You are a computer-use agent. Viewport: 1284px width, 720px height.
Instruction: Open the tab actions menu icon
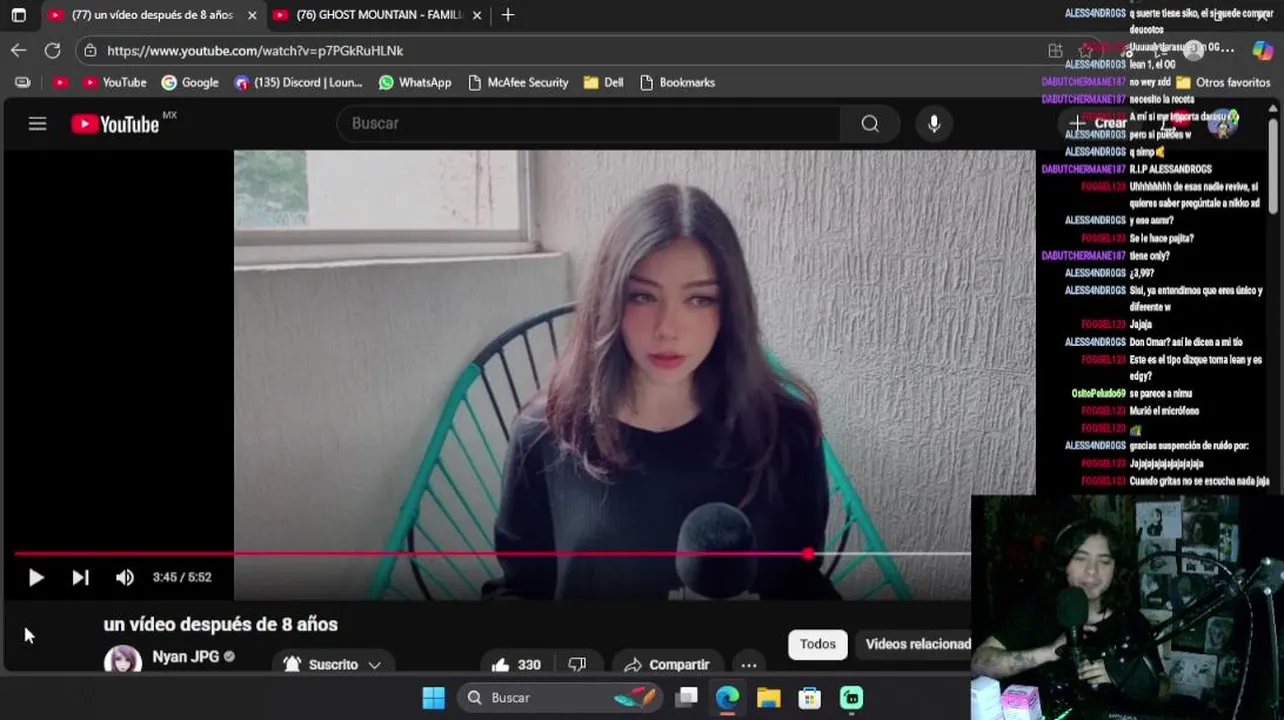click(18, 15)
